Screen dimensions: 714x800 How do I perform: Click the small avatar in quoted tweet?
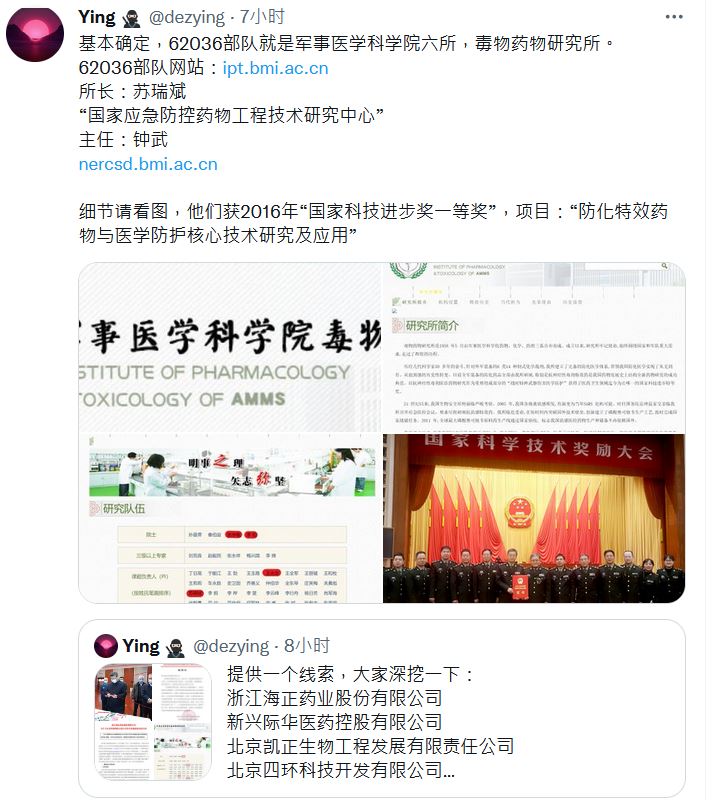tap(106, 646)
